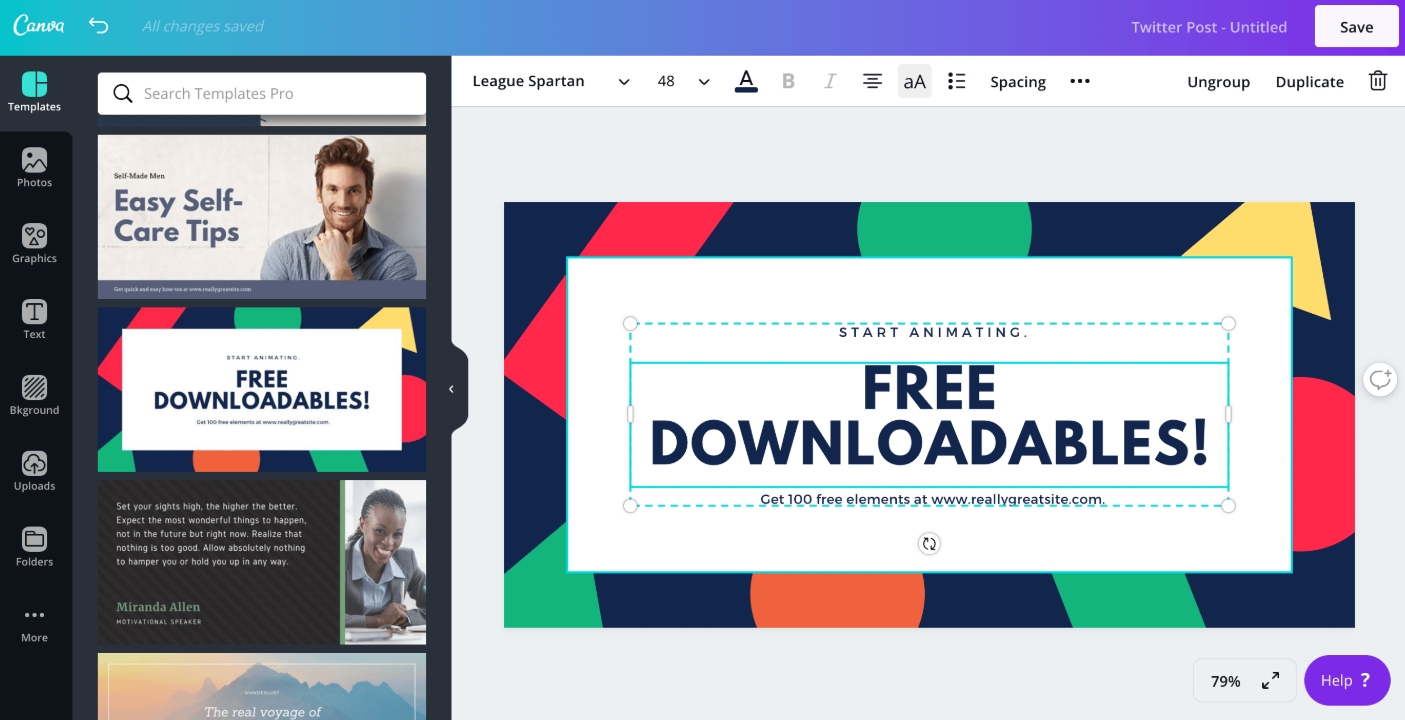Open the Text sidebar tab
The image size is (1405, 720).
pos(35,320)
